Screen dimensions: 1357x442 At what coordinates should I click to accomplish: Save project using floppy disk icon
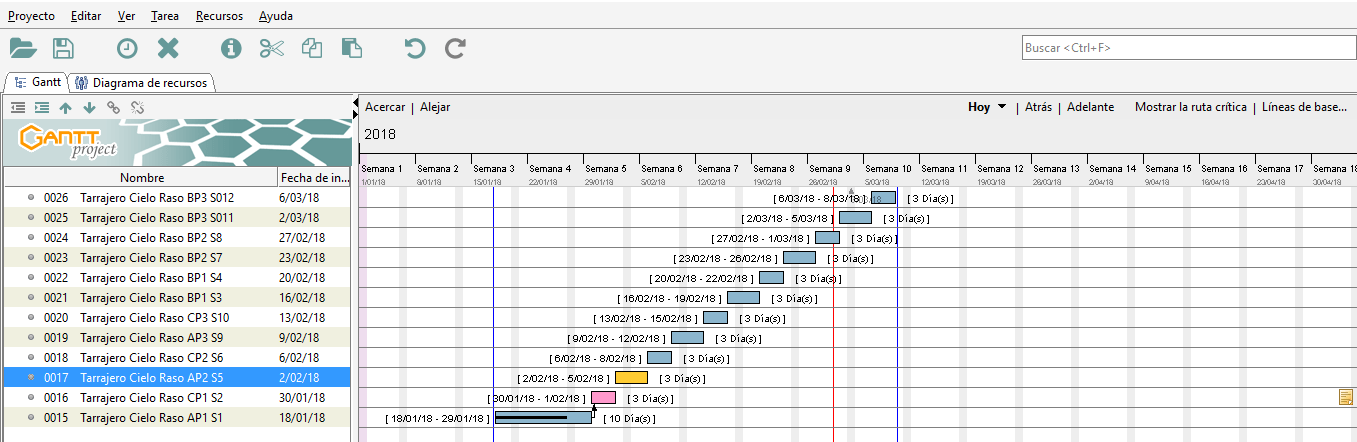[63, 48]
